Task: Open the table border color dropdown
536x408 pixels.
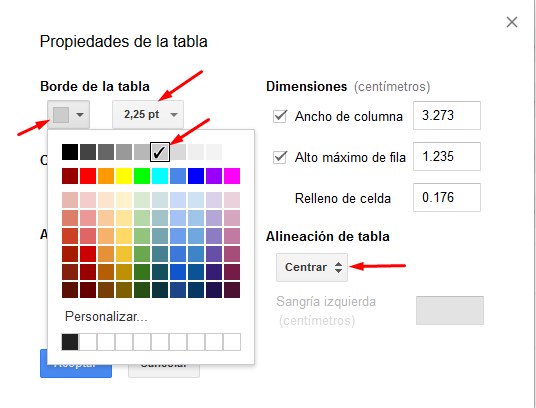Action: pos(68,114)
